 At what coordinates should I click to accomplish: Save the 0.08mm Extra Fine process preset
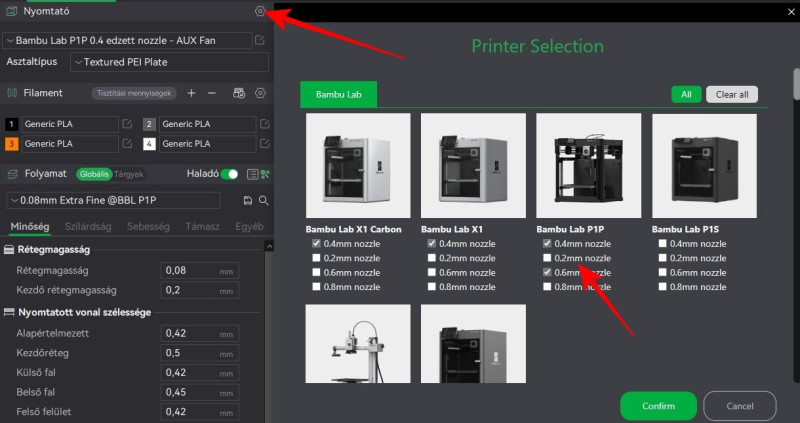pos(248,201)
